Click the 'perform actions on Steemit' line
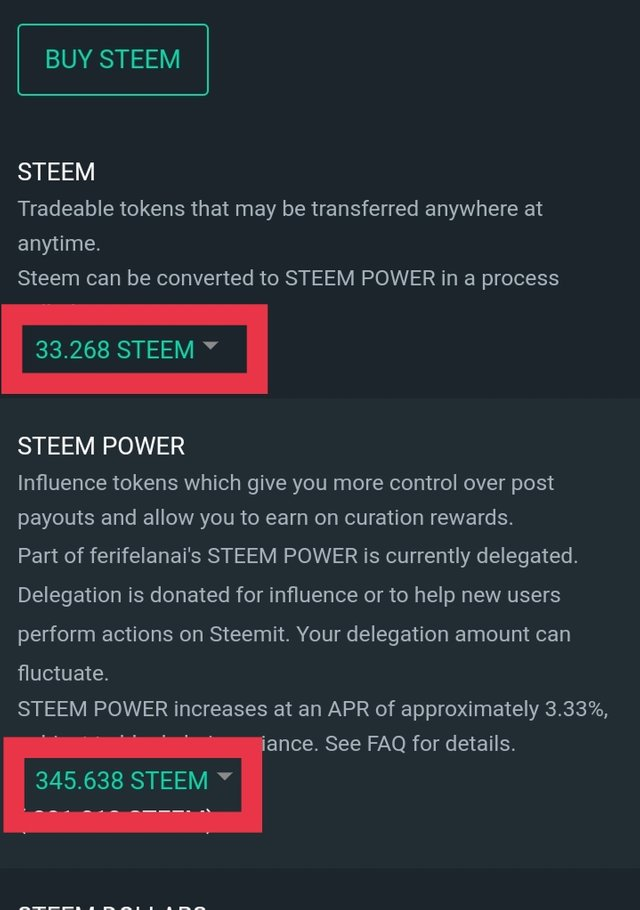The image size is (640, 910). coord(294,634)
